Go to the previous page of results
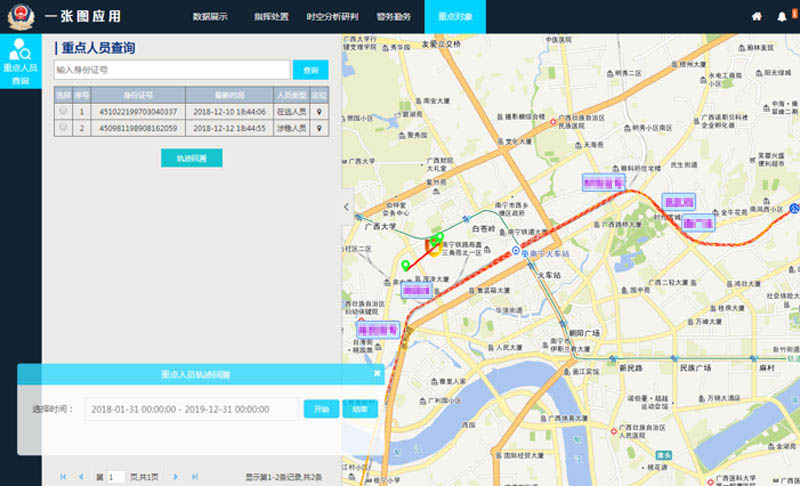 coord(81,477)
